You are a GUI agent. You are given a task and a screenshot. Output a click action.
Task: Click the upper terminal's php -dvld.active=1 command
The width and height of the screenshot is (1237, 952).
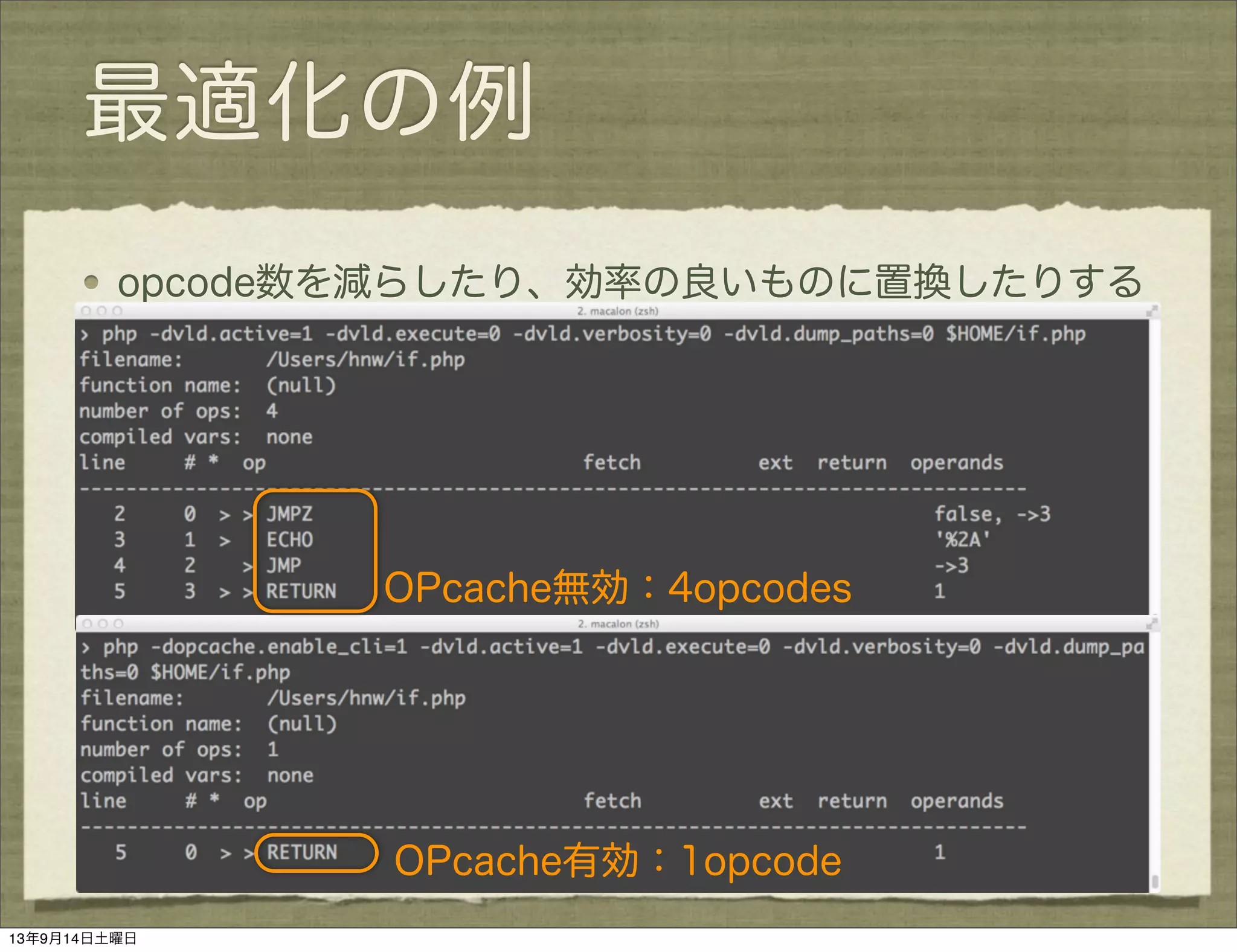[x=583, y=334]
